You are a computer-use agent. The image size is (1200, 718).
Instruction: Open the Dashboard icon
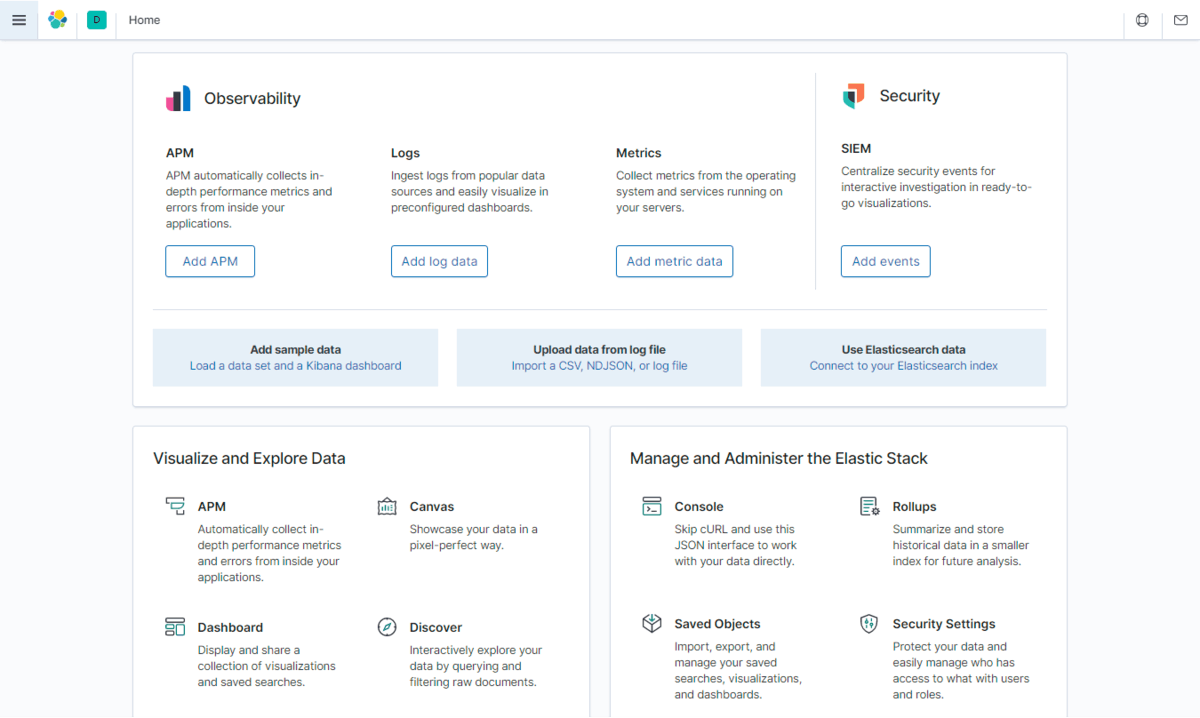(175, 627)
